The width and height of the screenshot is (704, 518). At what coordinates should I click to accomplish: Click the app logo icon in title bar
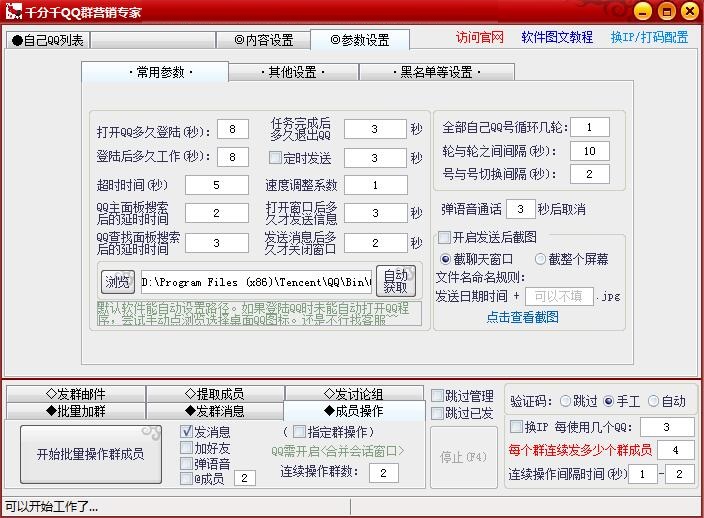point(13,11)
